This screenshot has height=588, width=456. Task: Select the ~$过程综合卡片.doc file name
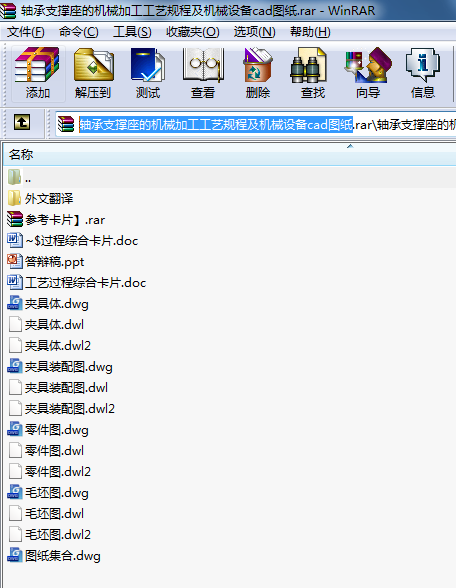[81, 240]
